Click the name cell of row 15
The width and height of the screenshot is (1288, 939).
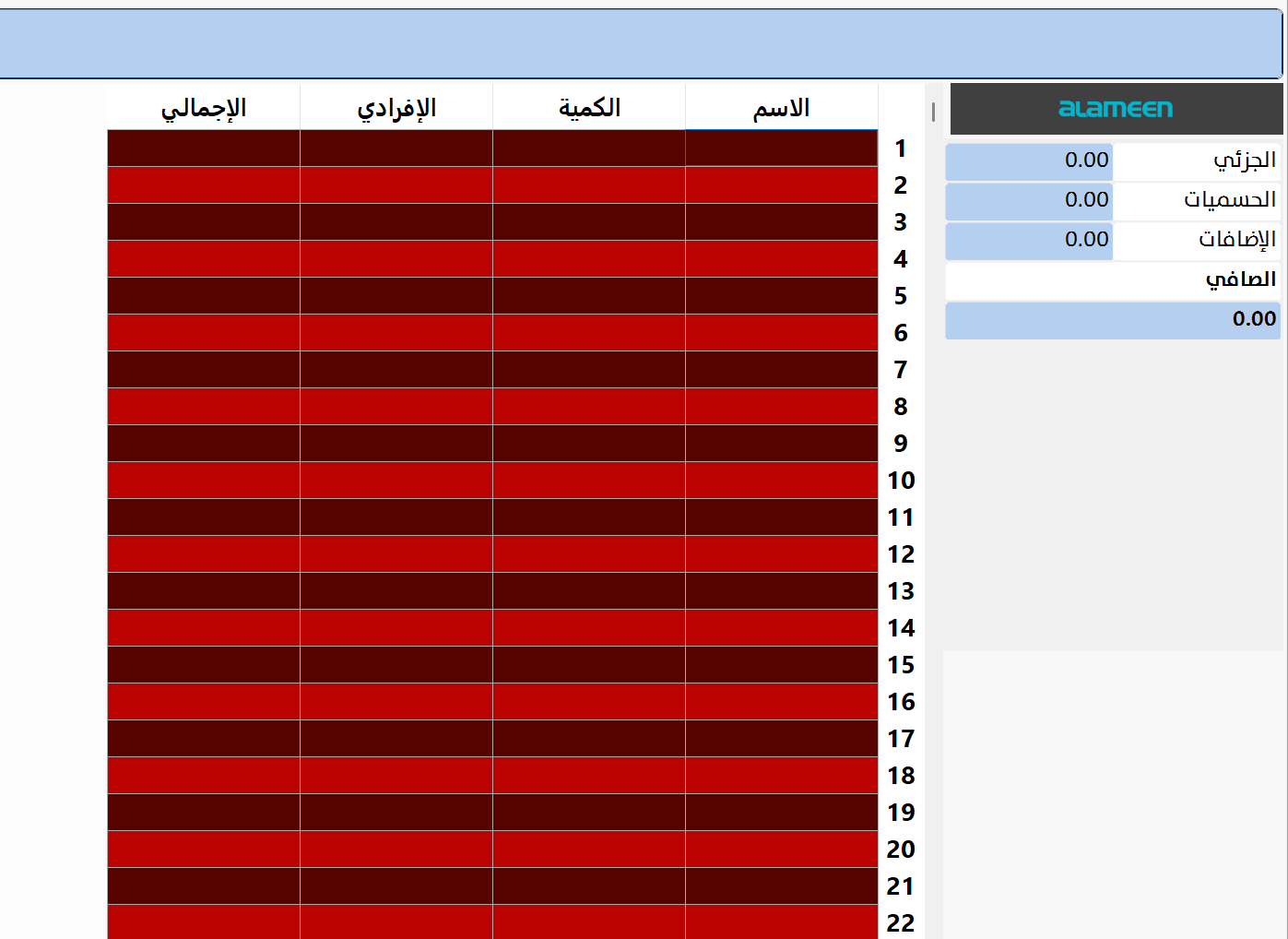(x=781, y=664)
